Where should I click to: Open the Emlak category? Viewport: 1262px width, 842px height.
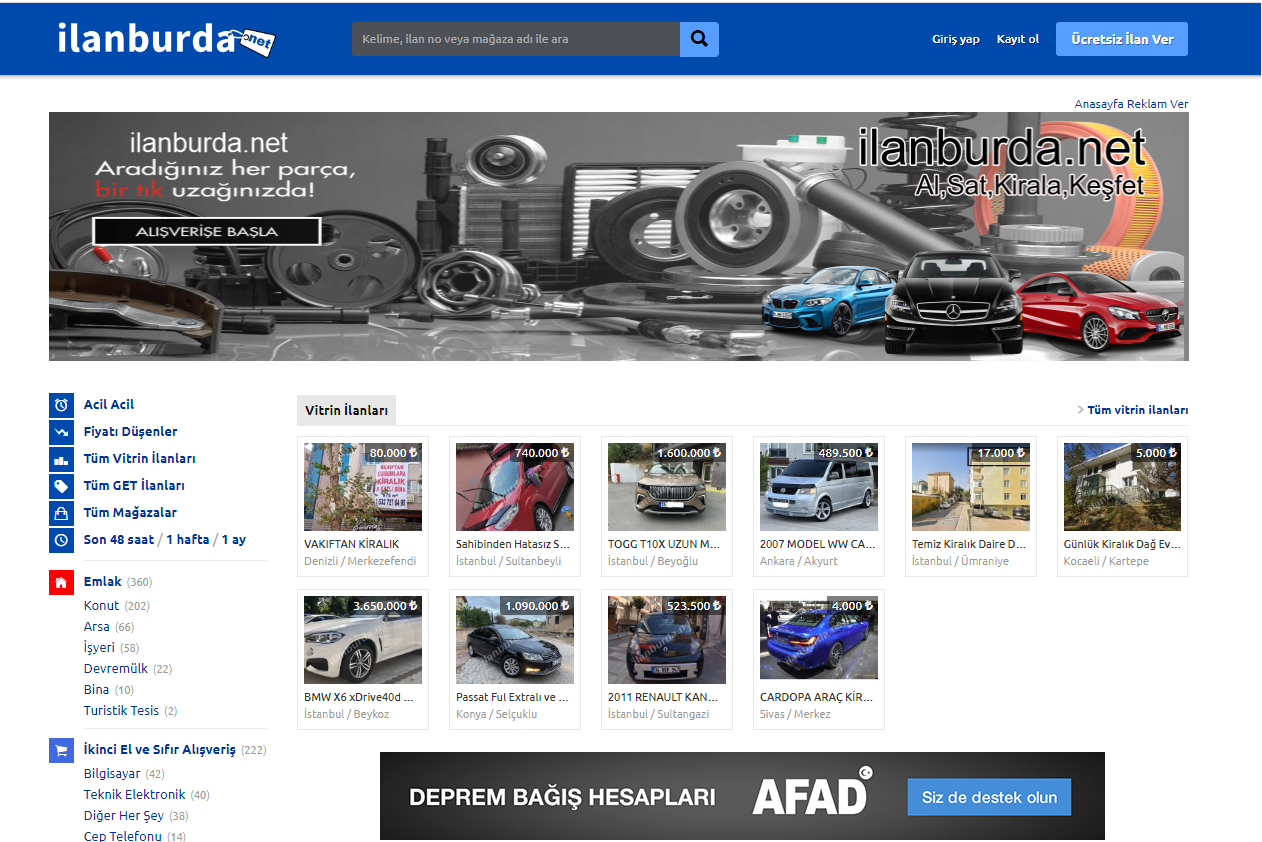tap(103, 582)
